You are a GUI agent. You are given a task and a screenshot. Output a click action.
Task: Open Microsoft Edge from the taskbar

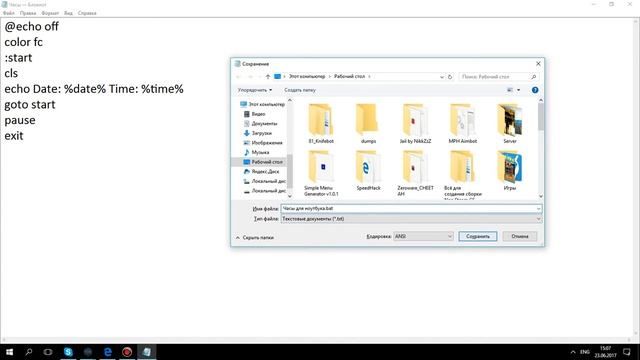107,352
